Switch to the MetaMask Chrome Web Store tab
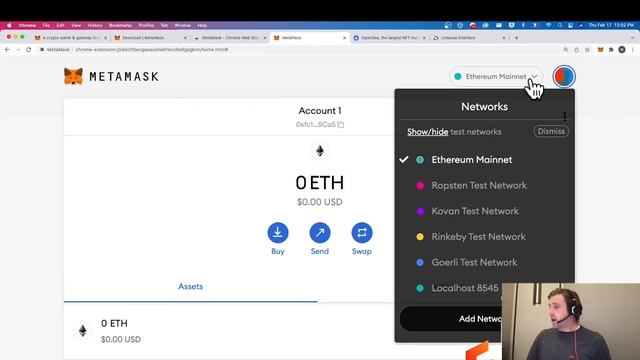This screenshot has width=640, height=360. (x=231, y=38)
